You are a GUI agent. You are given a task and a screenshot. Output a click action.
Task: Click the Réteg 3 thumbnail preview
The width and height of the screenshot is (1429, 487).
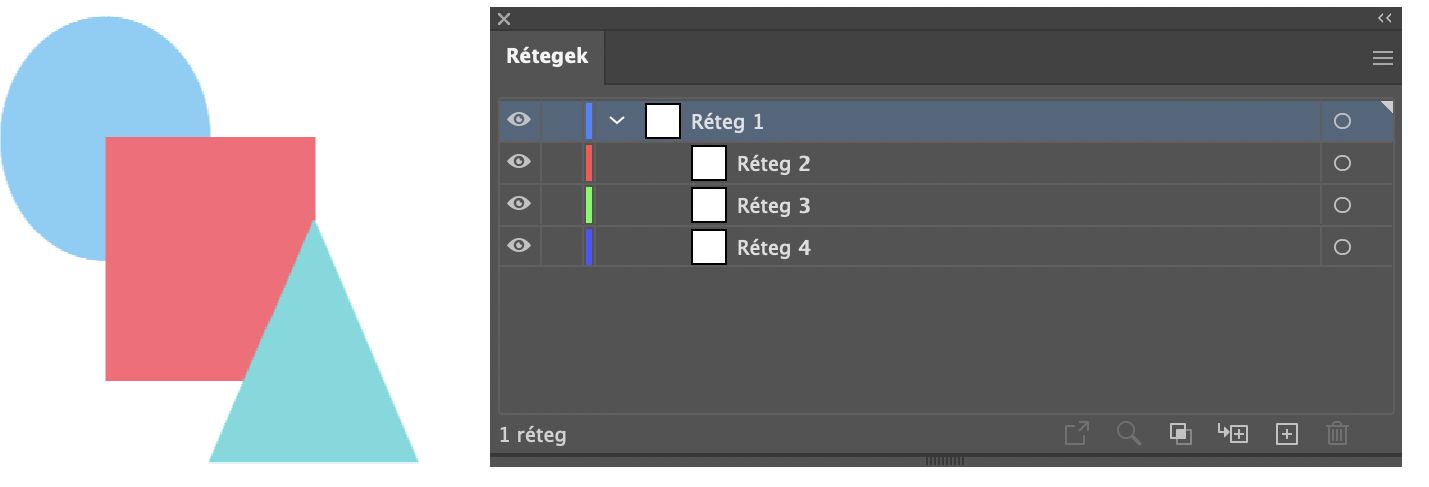(709, 205)
